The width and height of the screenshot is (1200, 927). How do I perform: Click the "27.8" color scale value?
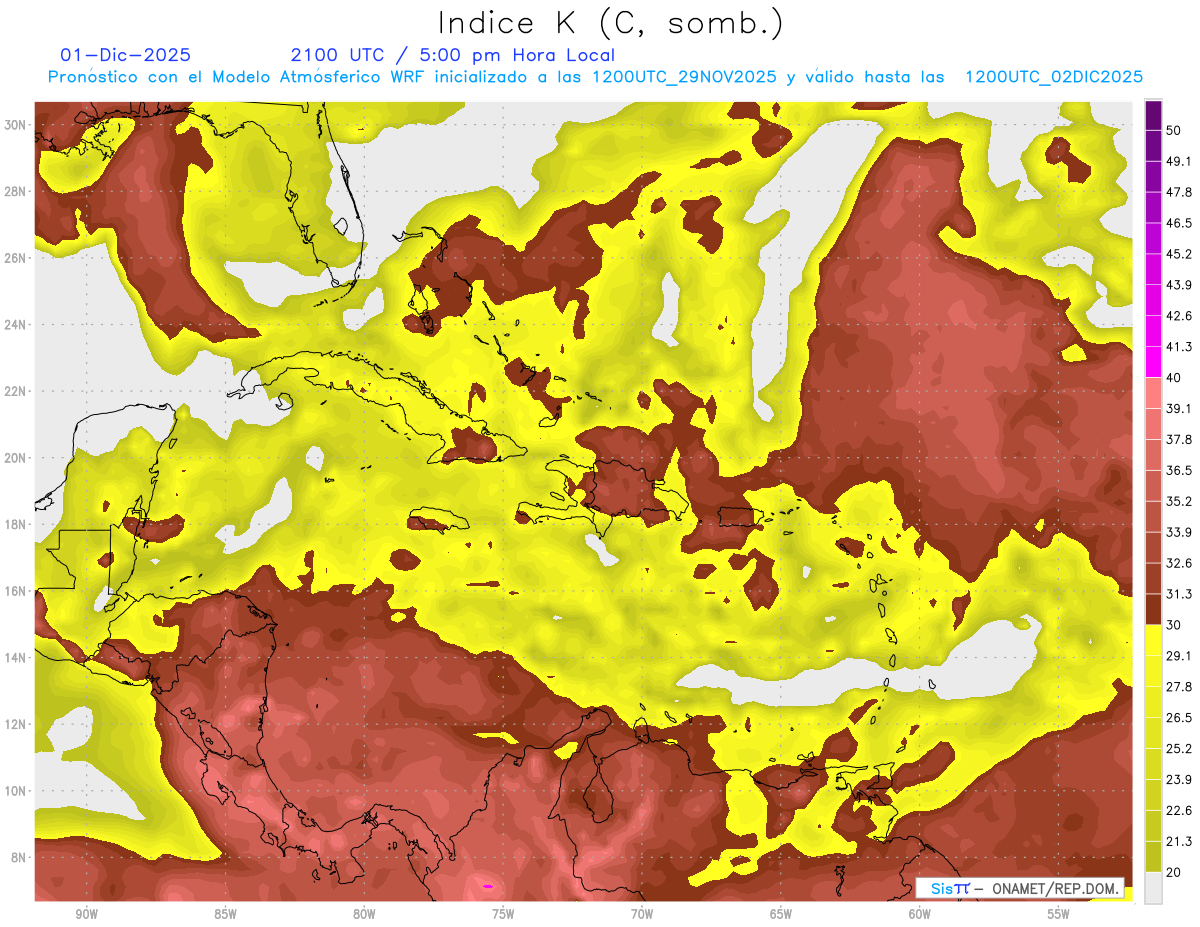click(x=1179, y=687)
